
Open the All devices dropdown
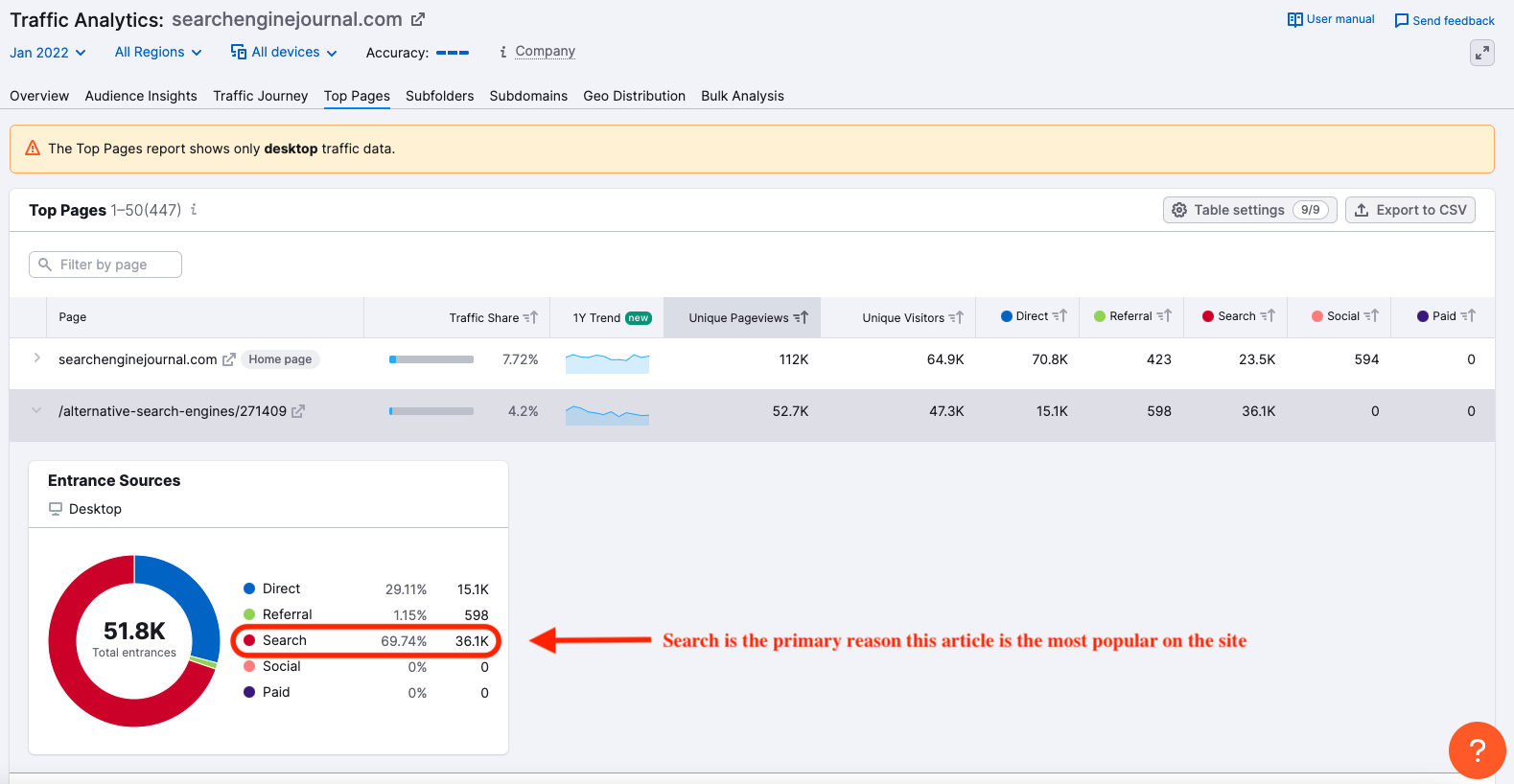pos(284,52)
